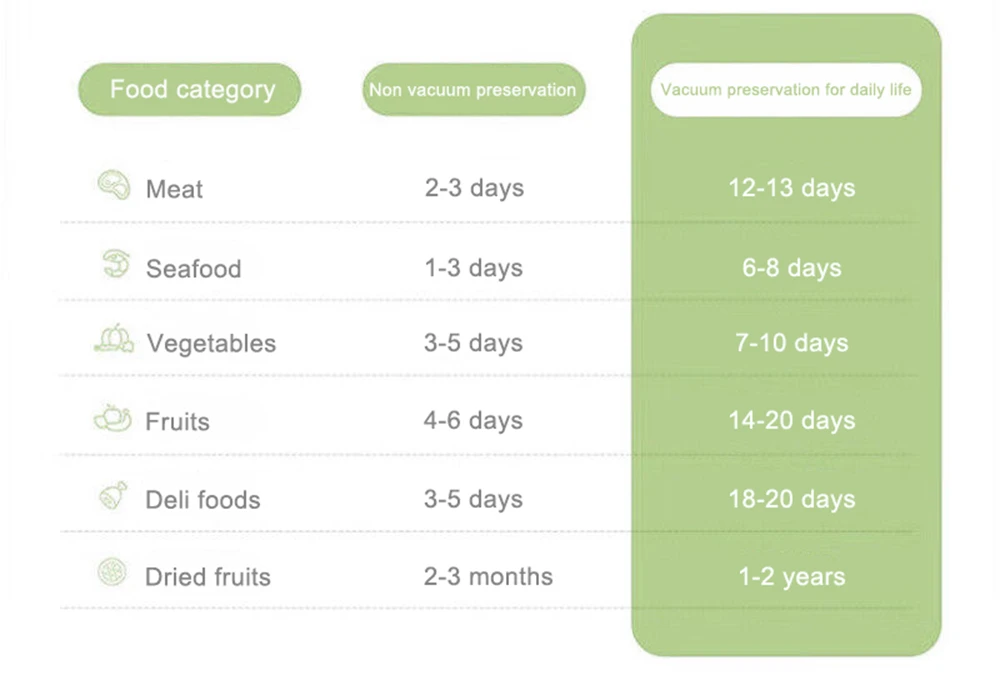The height and width of the screenshot is (690, 1000).
Task: Click the 12-13 days vacuum value
Action: click(x=791, y=188)
